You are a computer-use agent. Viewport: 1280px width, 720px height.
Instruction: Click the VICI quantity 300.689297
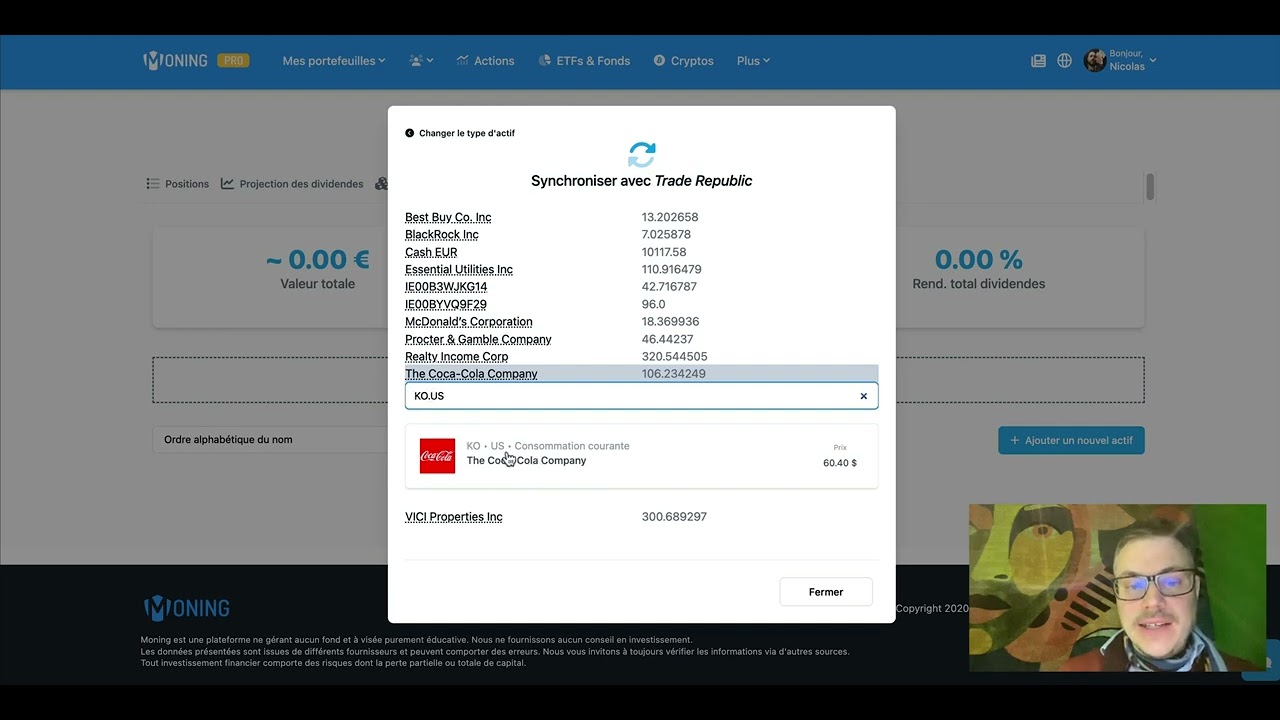coord(674,517)
